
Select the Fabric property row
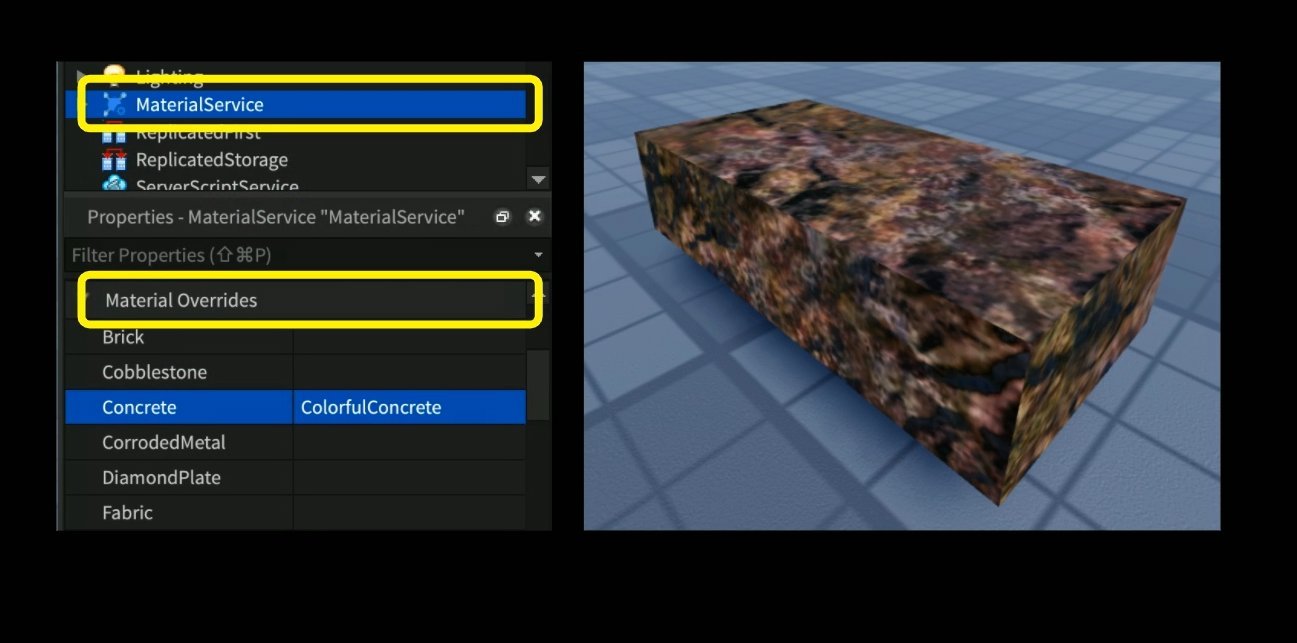pos(295,512)
